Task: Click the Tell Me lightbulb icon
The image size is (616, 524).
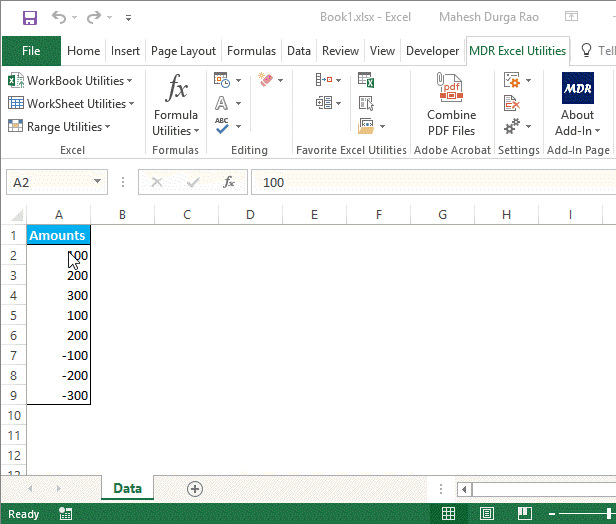Action: click(586, 50)
